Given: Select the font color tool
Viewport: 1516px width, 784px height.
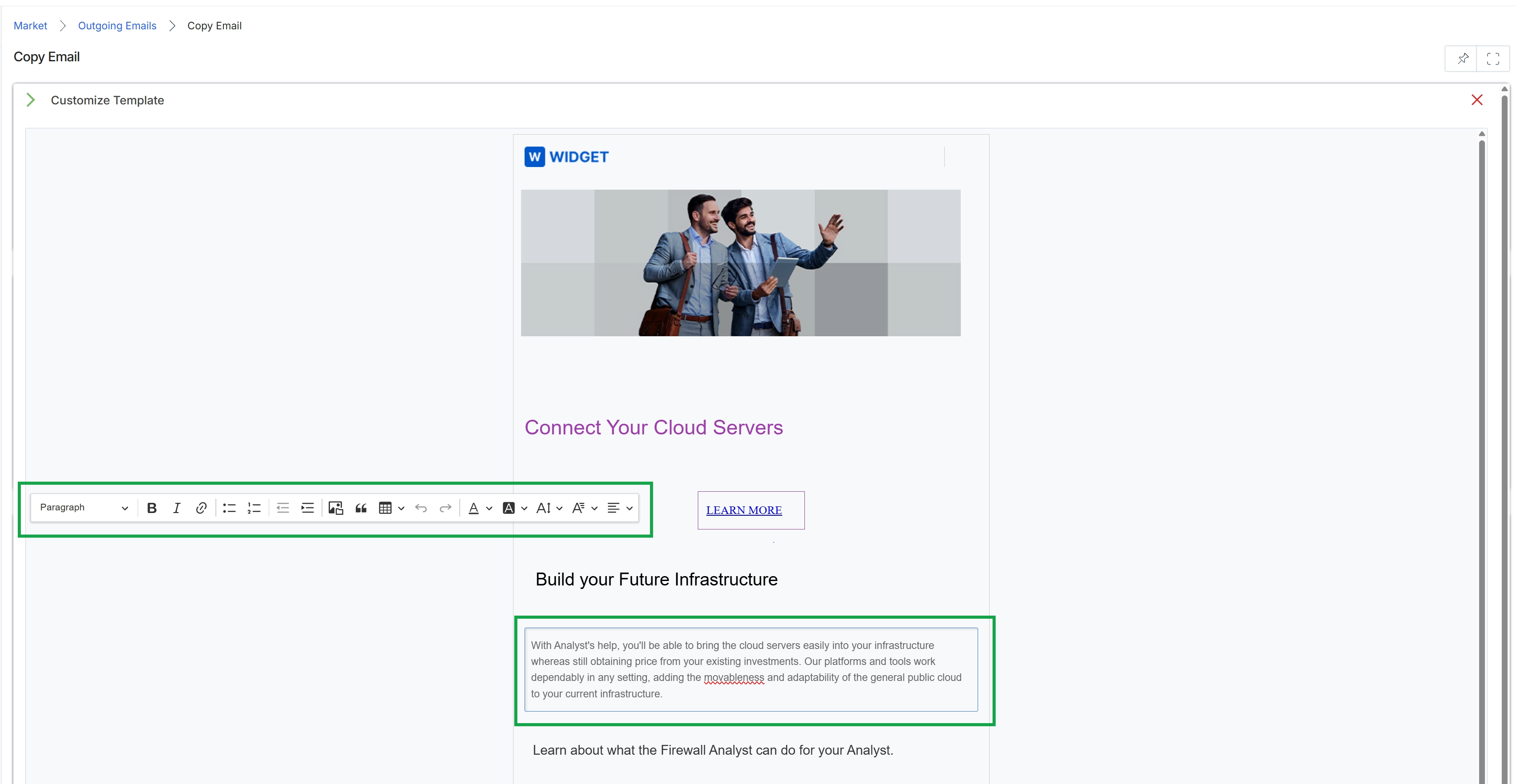Looking at the screenshot, I should [474, 508].
